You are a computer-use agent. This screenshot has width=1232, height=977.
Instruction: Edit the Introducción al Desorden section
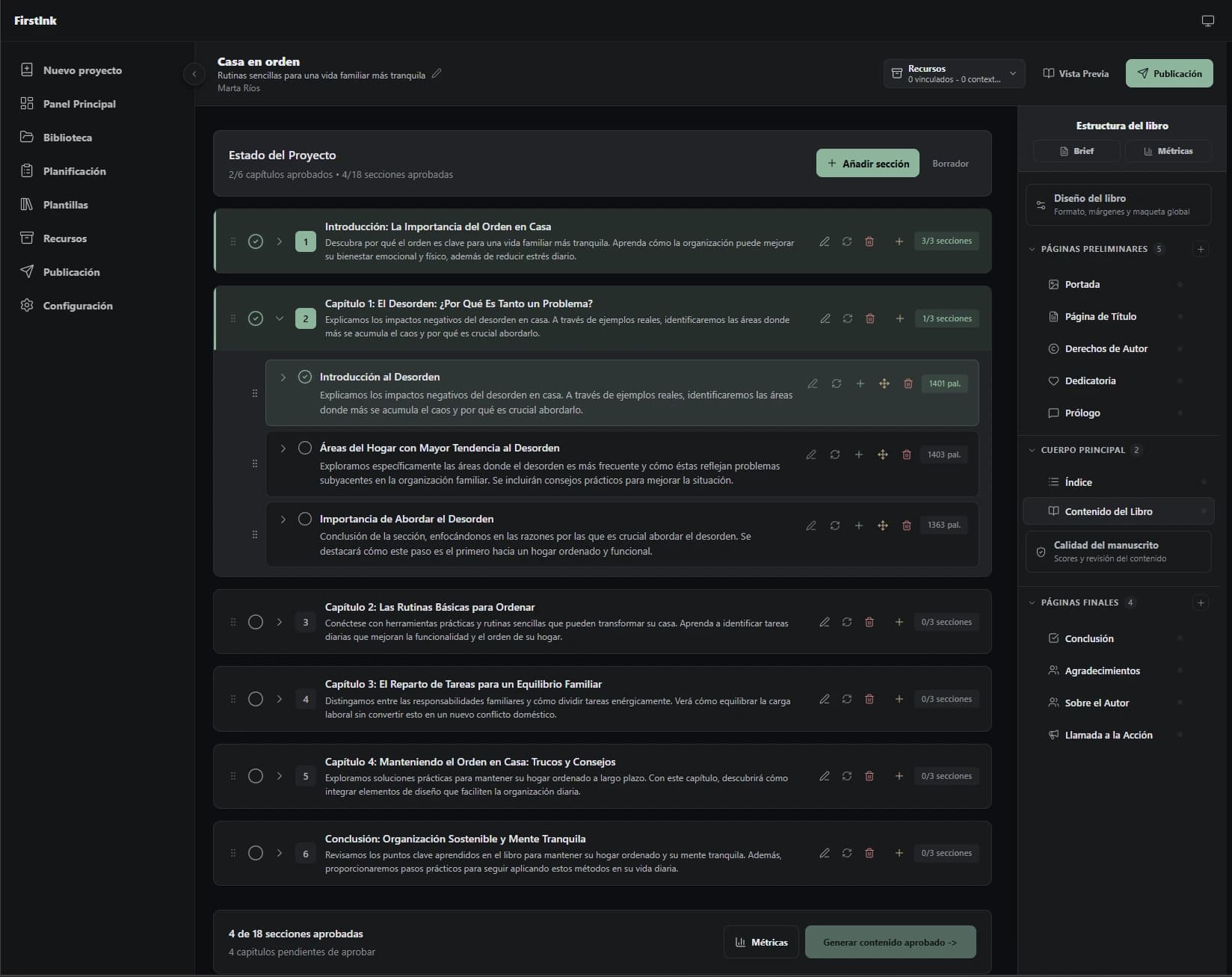813,383
